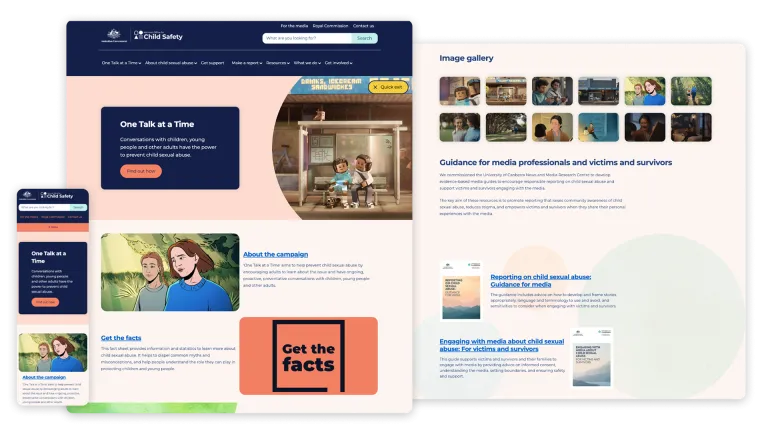Viewport: 768px width, 432px height.
Task: Click the Search button in mobile view
Action: [78, 208]
